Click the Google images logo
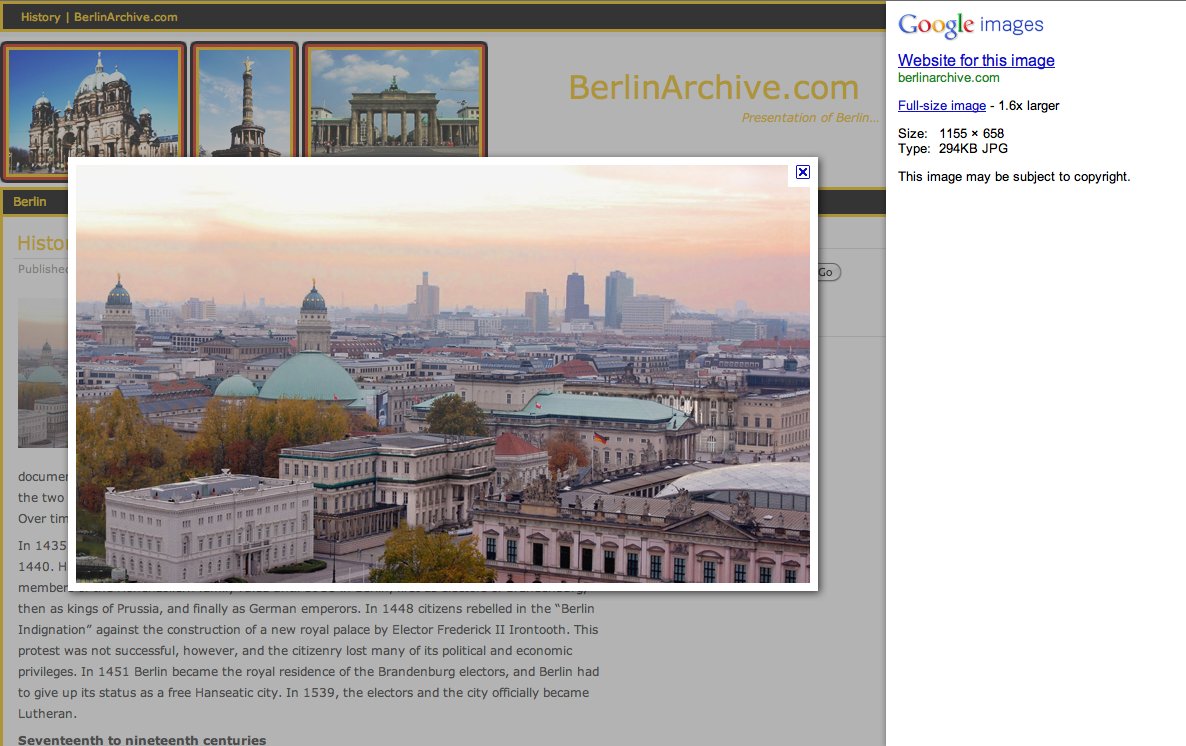This screenshot has height=746, width=1186. [969, 24]
